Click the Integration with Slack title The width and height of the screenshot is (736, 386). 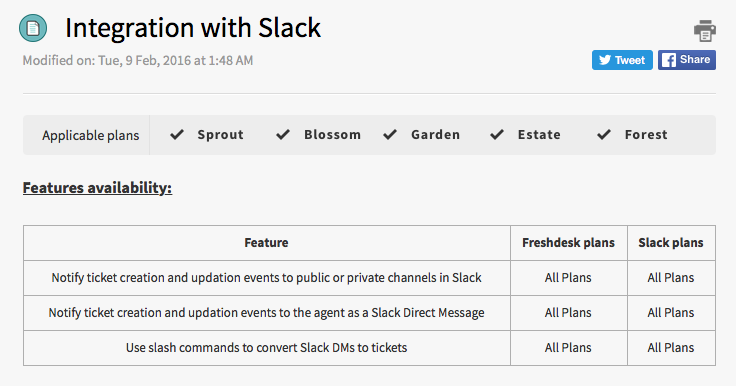(x=193, y=28)
